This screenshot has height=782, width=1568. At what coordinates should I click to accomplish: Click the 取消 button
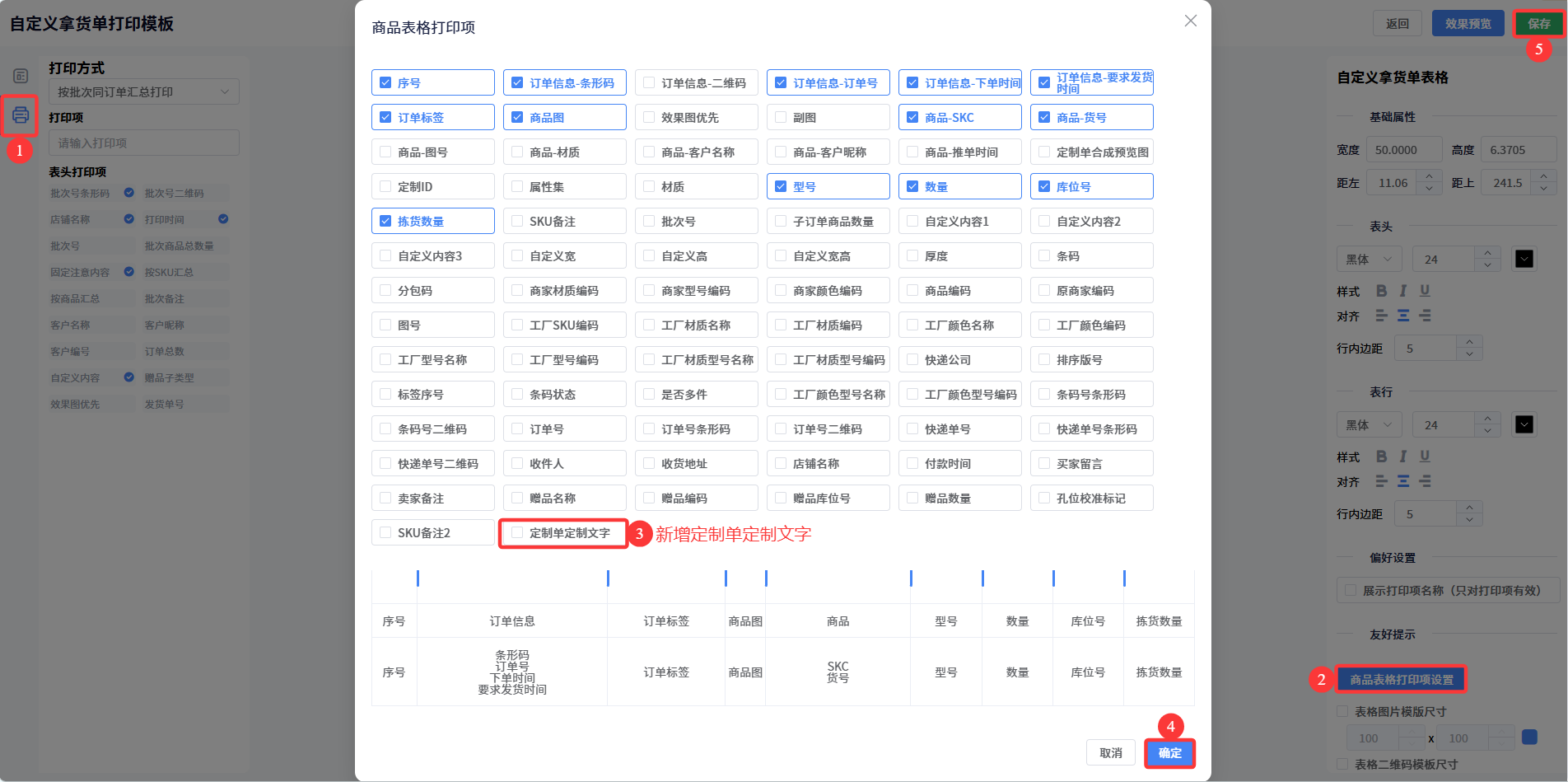1110,753
